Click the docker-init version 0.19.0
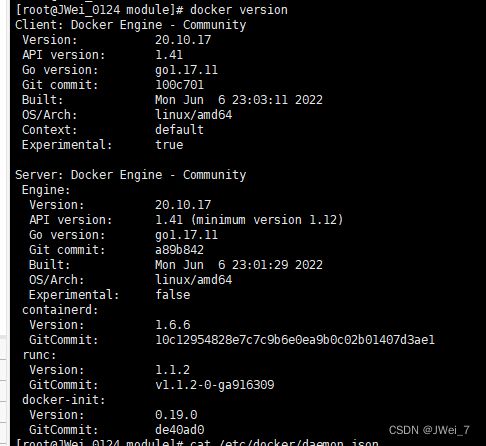The width and height of the screenshot is (486, 446). point(176,415)
